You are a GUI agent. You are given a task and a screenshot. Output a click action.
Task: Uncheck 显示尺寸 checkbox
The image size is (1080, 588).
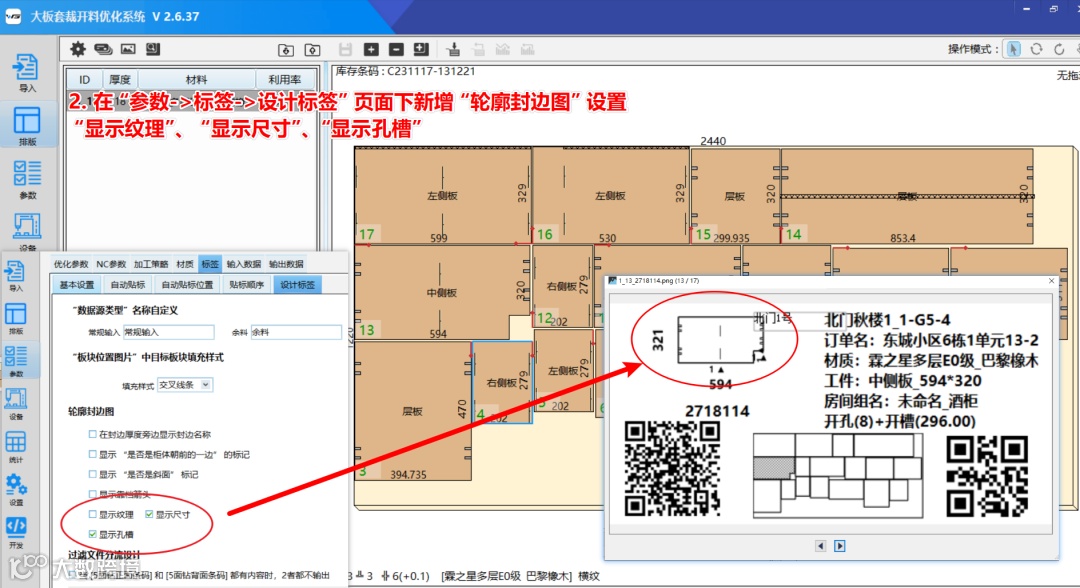(149, 514)
